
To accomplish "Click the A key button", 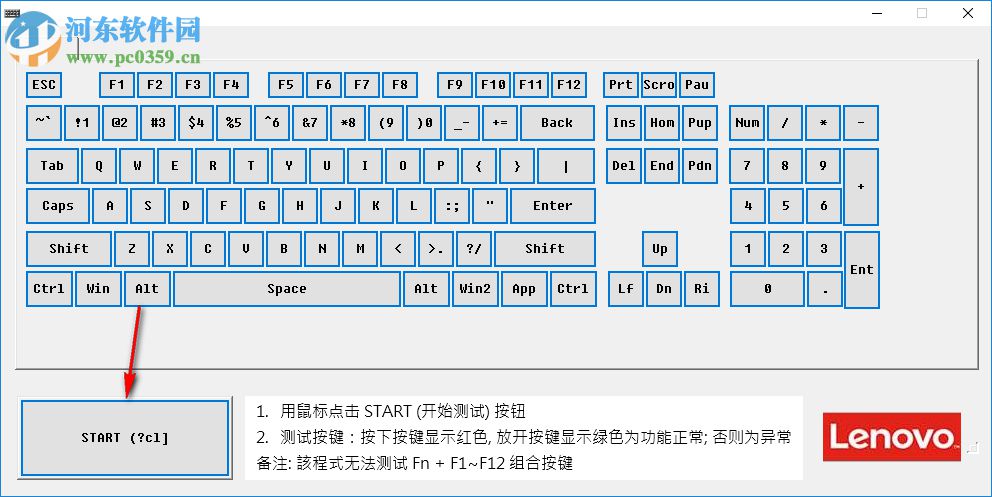I will (110, 206).
